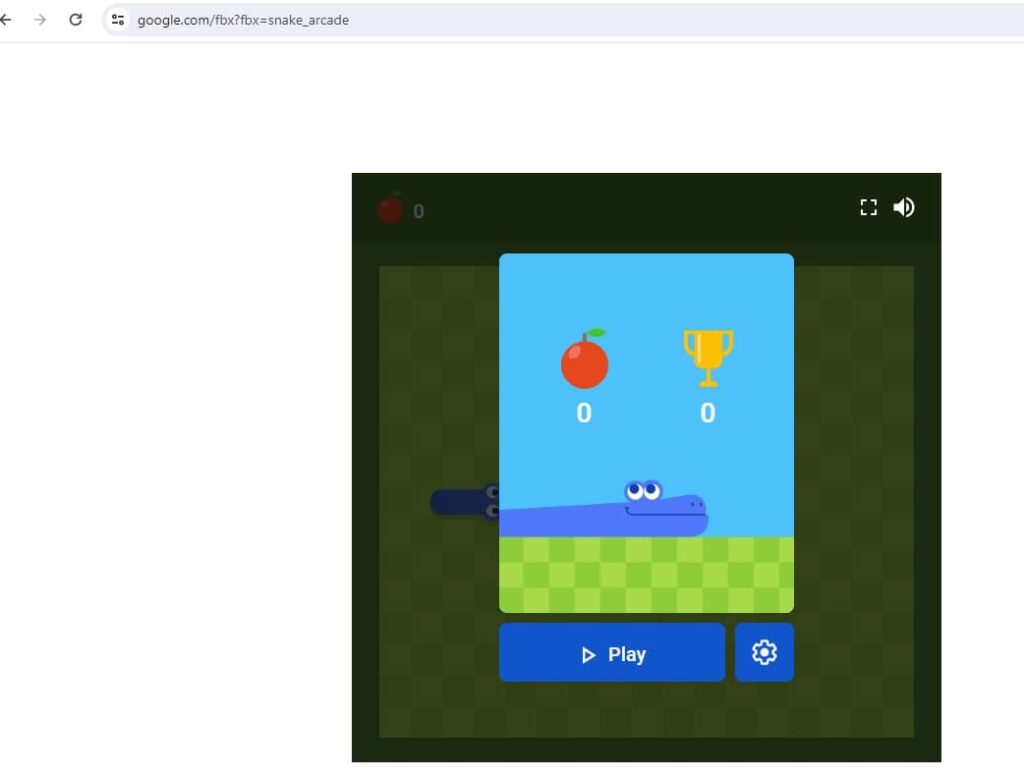Click the browser forward arrow

(40, 19)
